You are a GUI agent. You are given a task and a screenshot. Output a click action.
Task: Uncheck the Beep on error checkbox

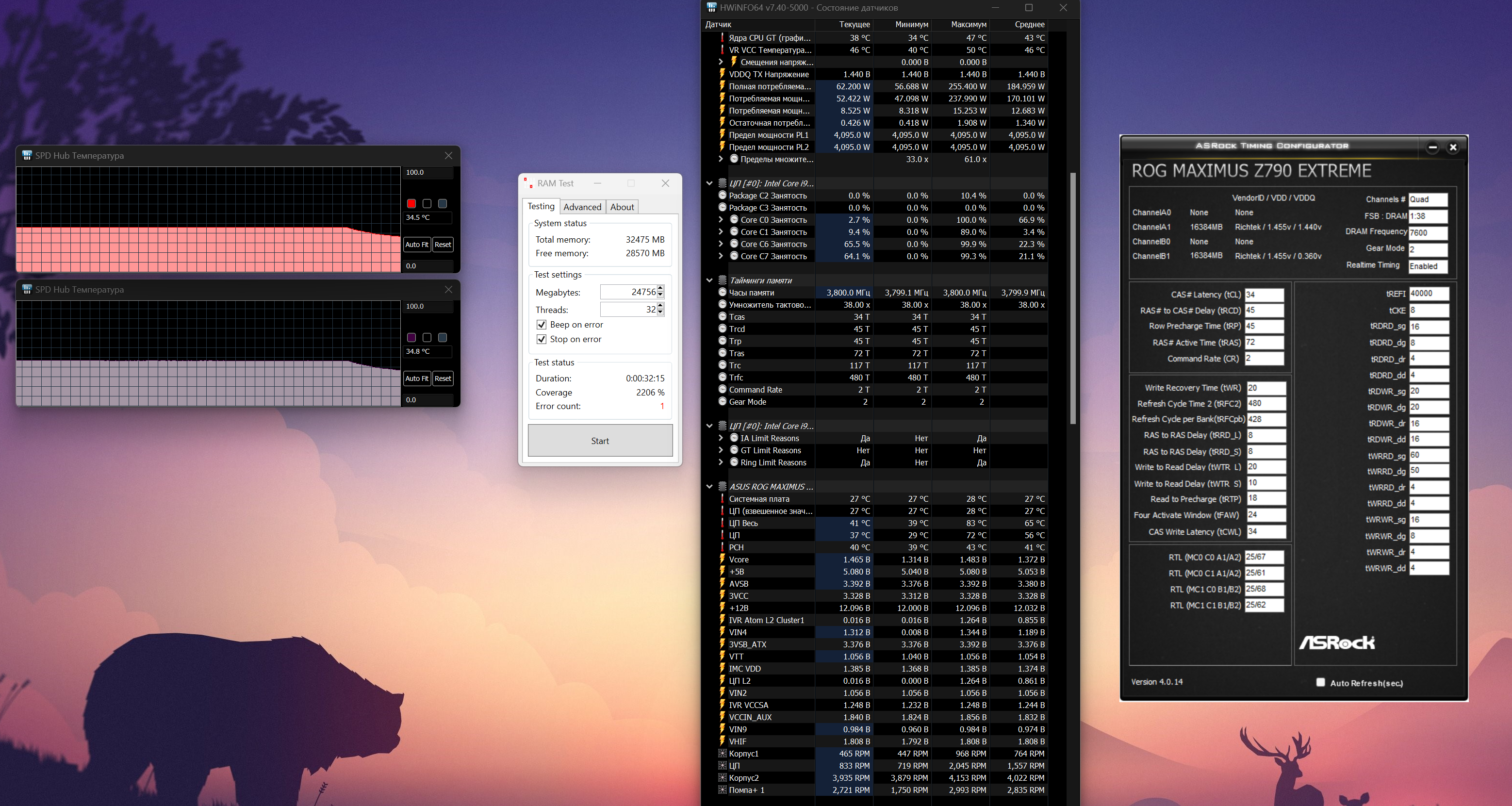[541, 325]
